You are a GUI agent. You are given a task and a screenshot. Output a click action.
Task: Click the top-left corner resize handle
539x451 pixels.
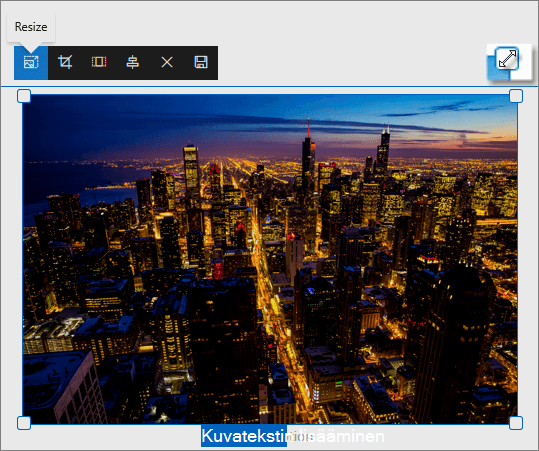point(24,96)
